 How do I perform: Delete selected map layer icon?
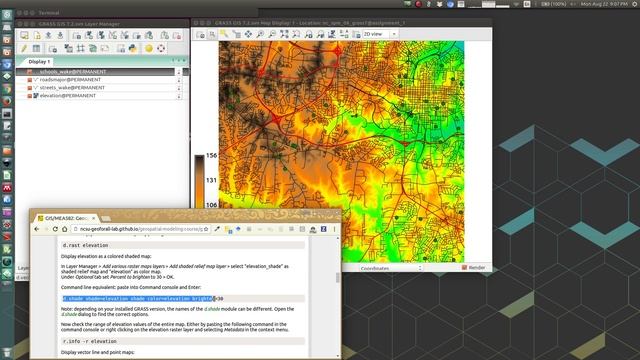point(177,36)
